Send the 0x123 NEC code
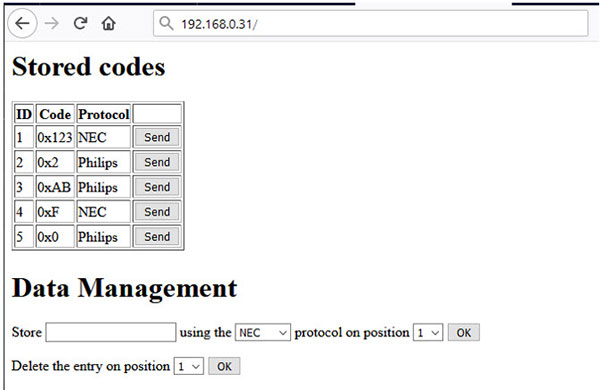This screenshot has width=600, height=390. 157,137
